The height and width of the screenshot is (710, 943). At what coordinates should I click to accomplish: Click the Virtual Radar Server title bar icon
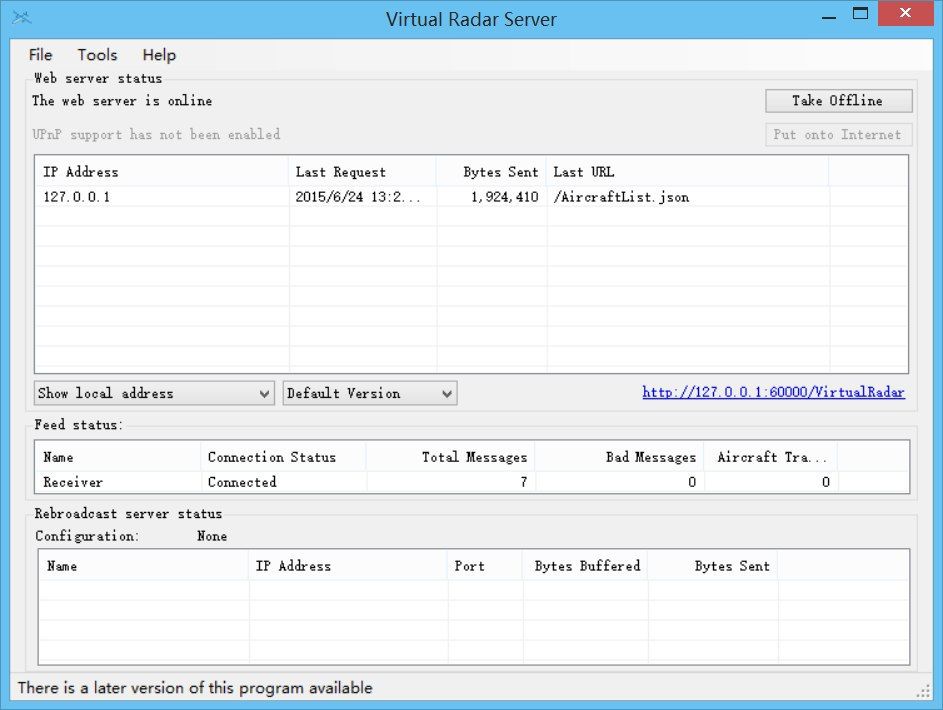pos(22,17)
